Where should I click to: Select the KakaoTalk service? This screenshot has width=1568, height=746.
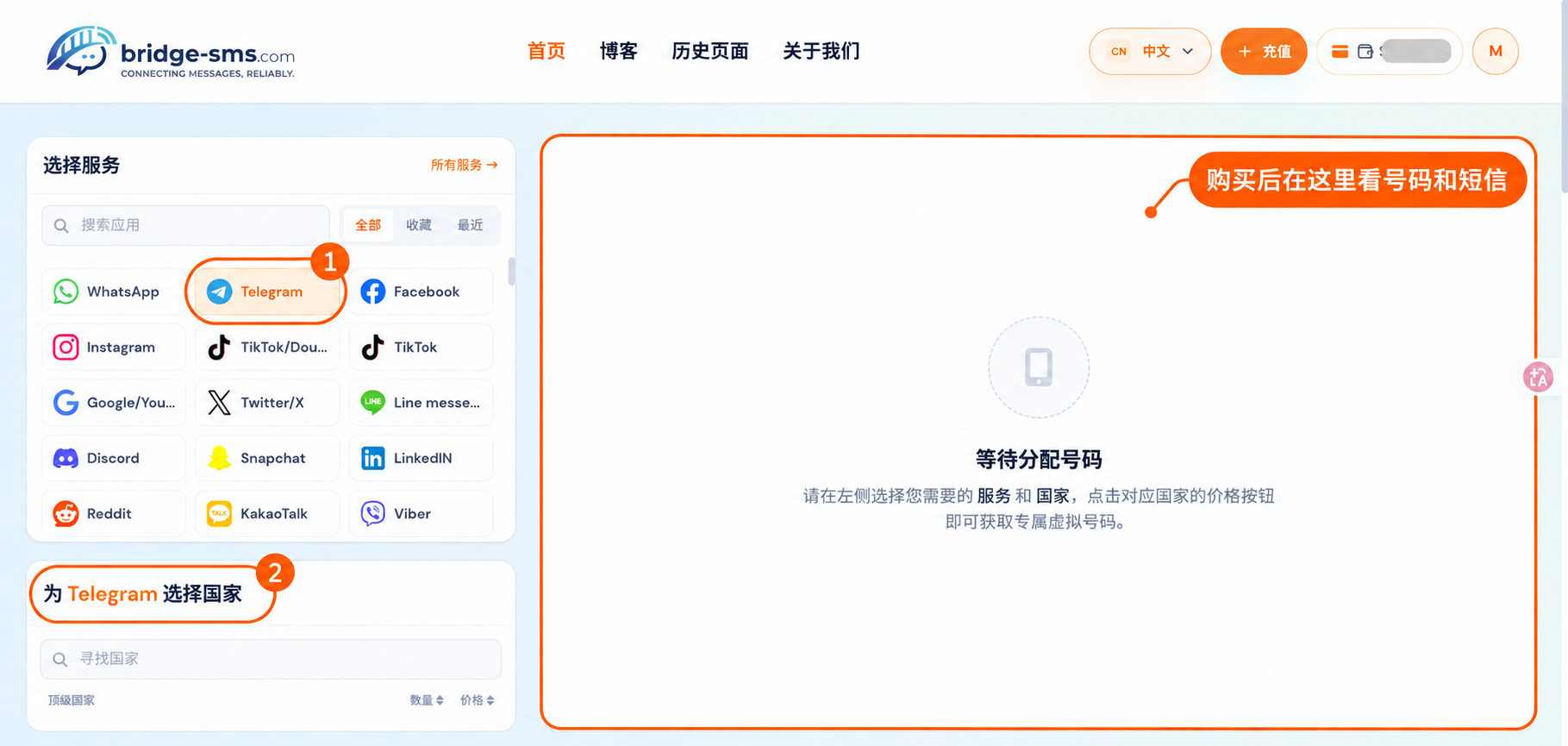[x=267, y=513]
